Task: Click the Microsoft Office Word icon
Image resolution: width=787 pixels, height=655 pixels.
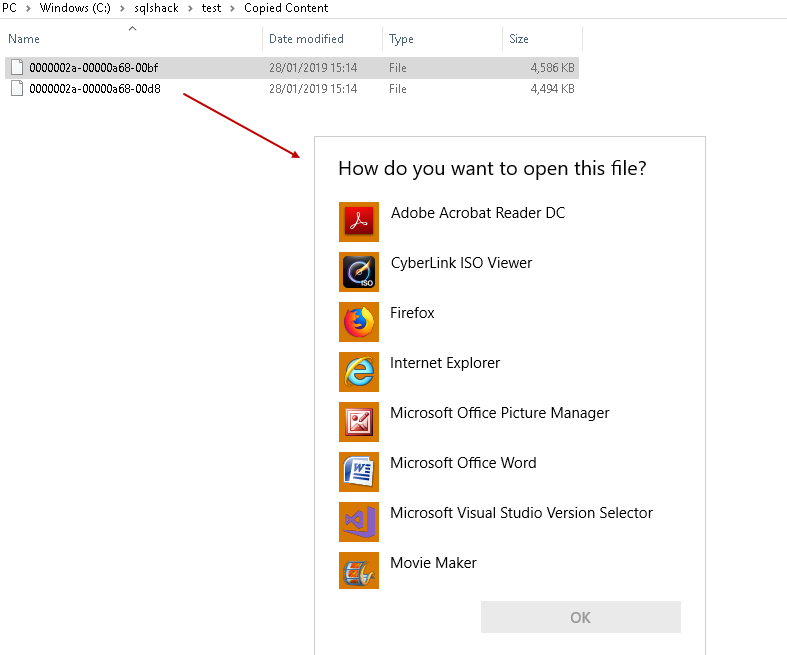Action: point(359,471)
